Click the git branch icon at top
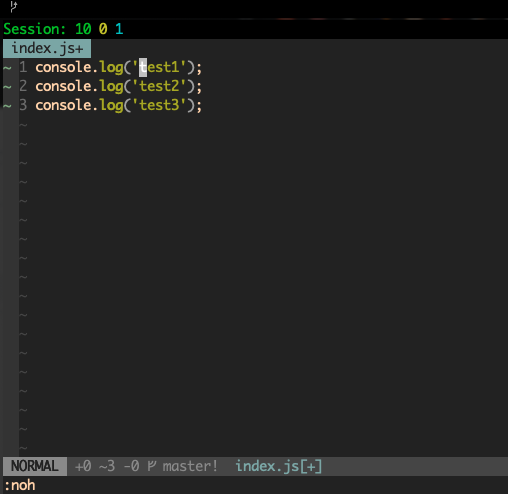Viewport: 508px width, 494px height. 13,6
